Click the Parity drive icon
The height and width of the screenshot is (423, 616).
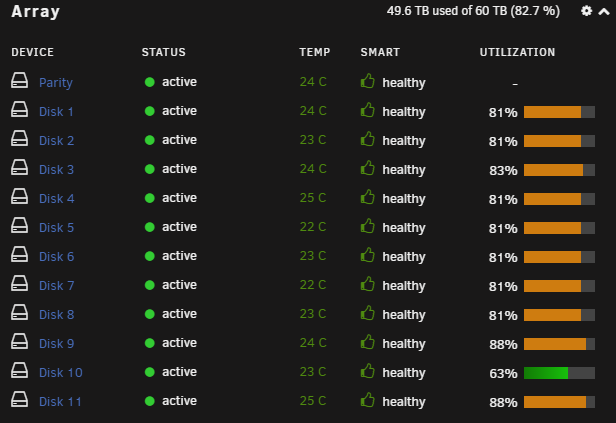pos(19,81)
